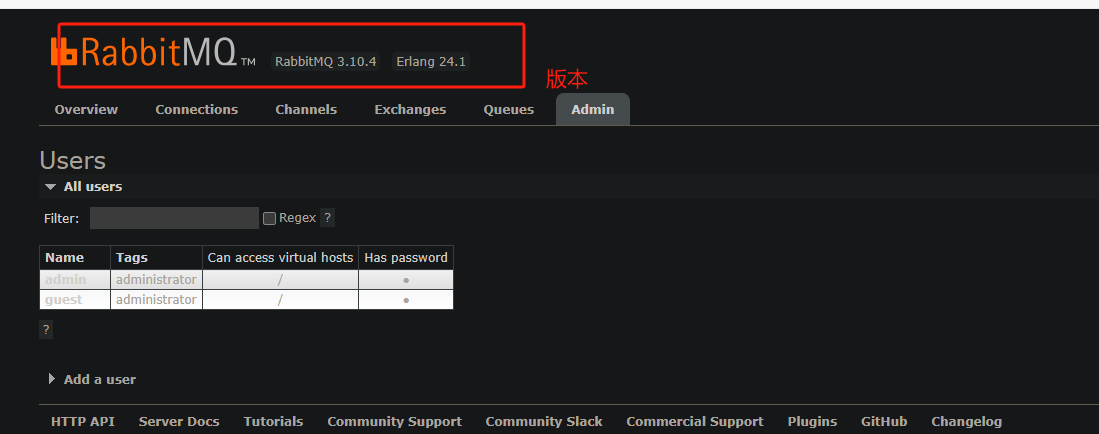Click the Has password column header
Screen dimensions: 1099x434
click(406, 258)
